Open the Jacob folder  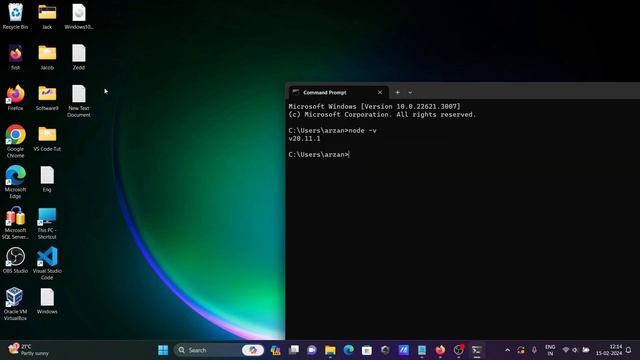click(x=47, y=57)
